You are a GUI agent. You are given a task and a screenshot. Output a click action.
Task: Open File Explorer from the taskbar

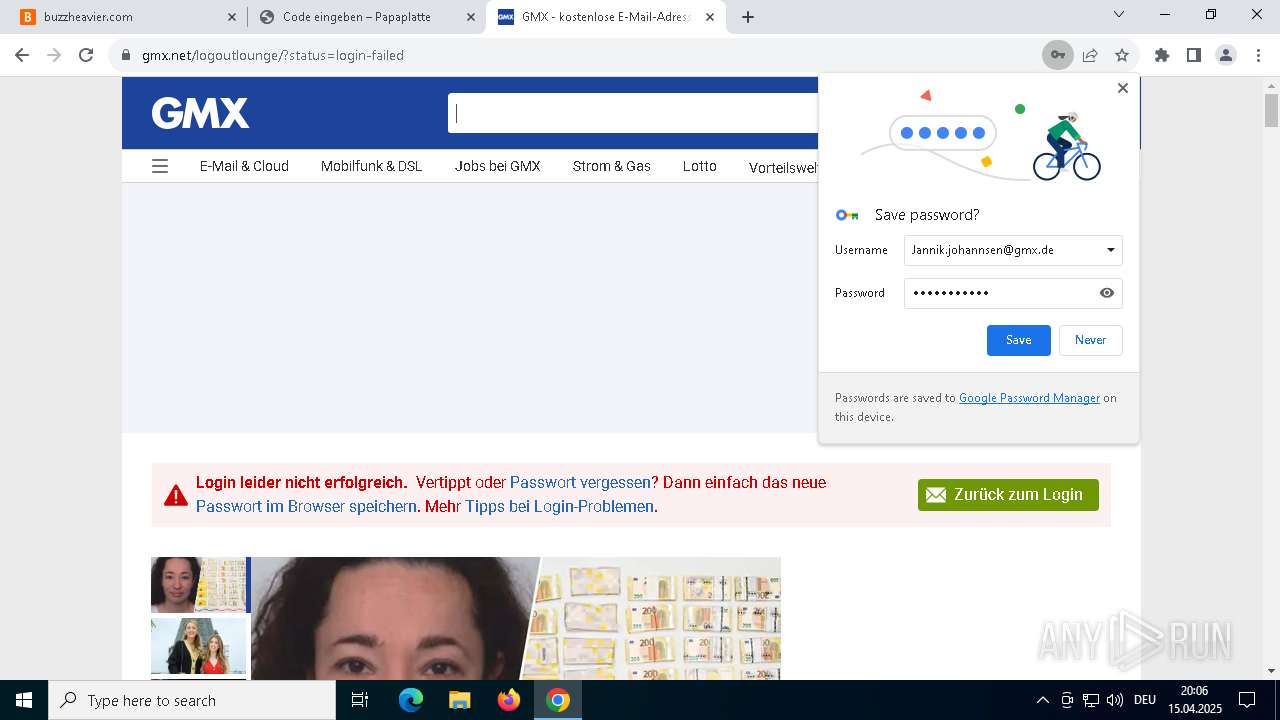459,700
